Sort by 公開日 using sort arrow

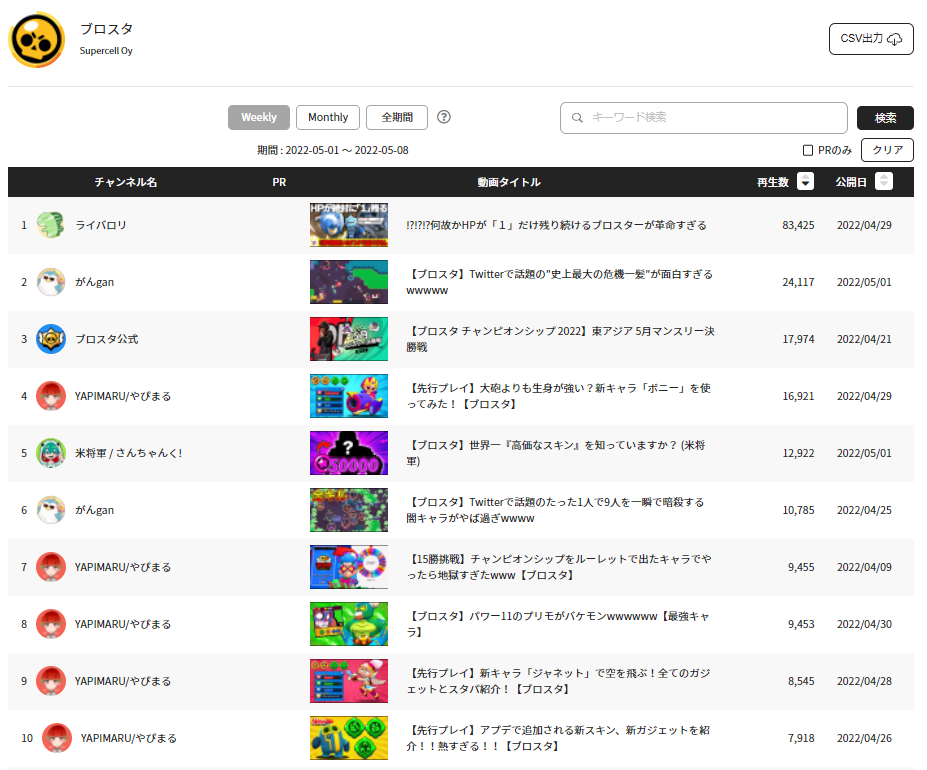884,181
